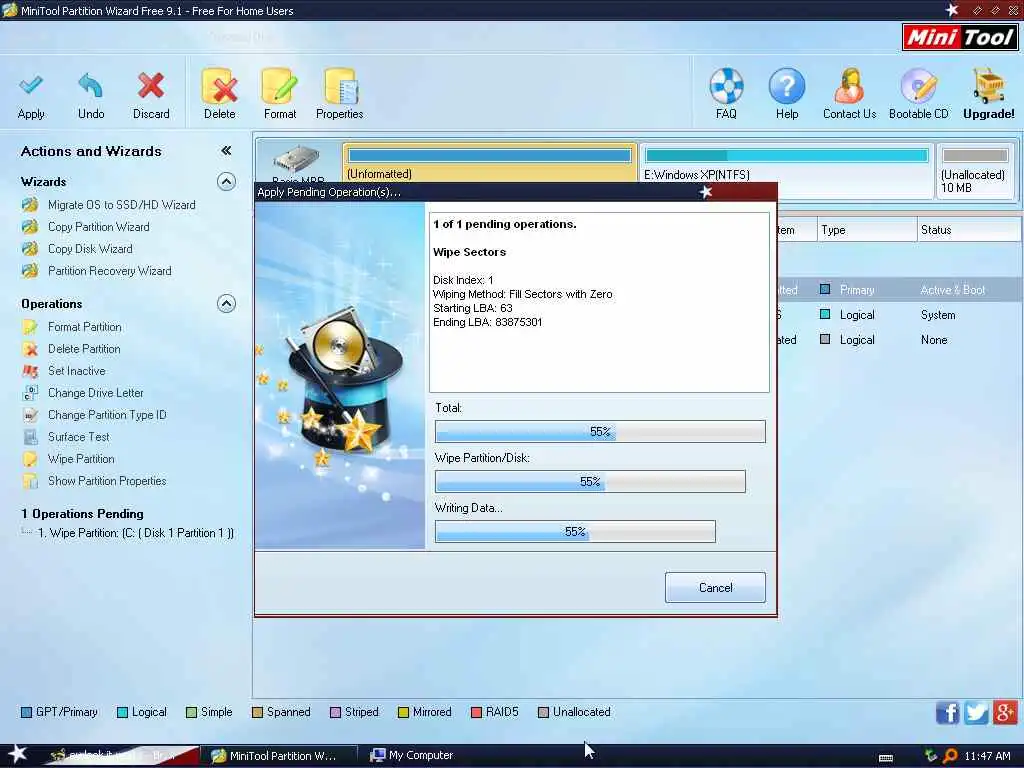
Task: Select the Logical System partition row
Action: point(899,315)
